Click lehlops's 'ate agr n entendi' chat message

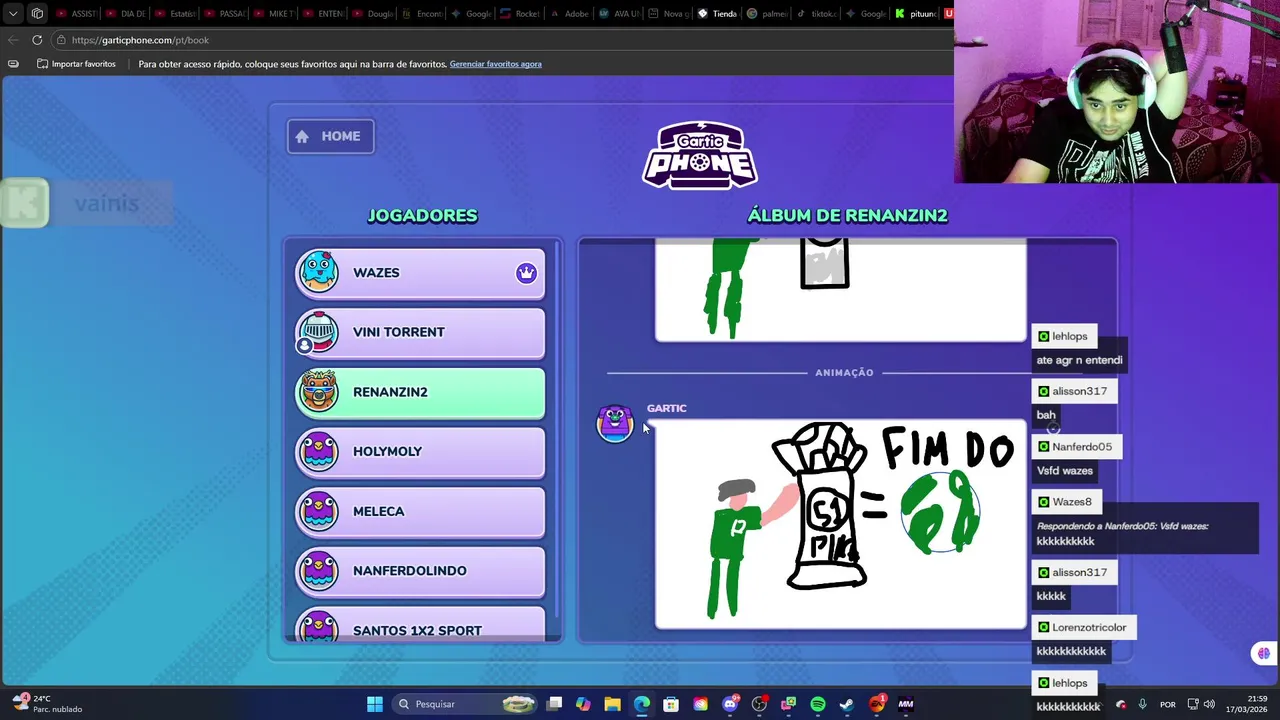pyautogui.click(x=1079, y=360)
